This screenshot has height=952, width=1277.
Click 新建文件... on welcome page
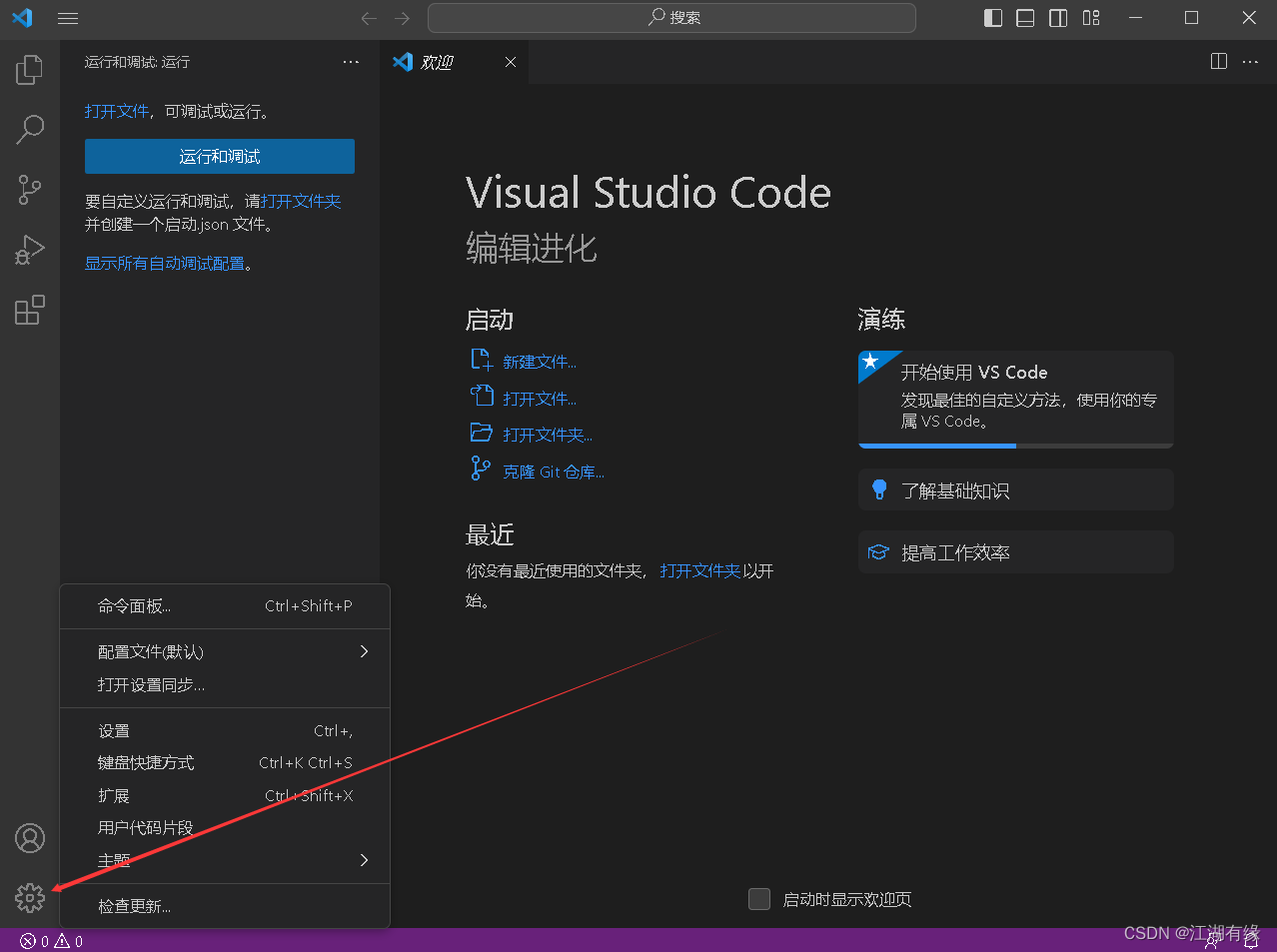tap(540, 362)
